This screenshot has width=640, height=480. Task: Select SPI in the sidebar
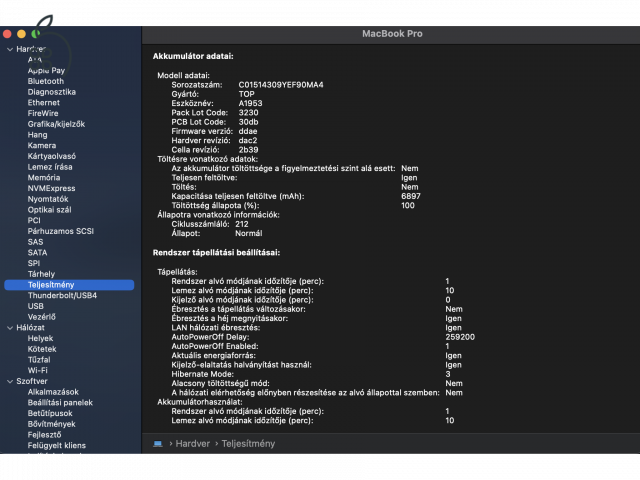(34, 263)
